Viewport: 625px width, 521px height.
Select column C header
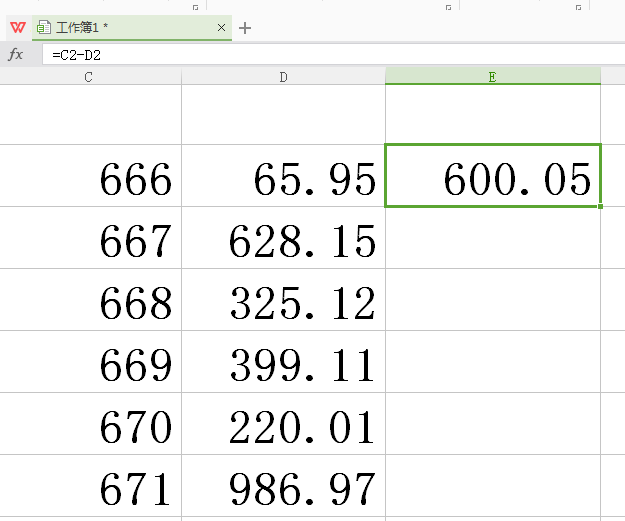(x=88, y=77)
